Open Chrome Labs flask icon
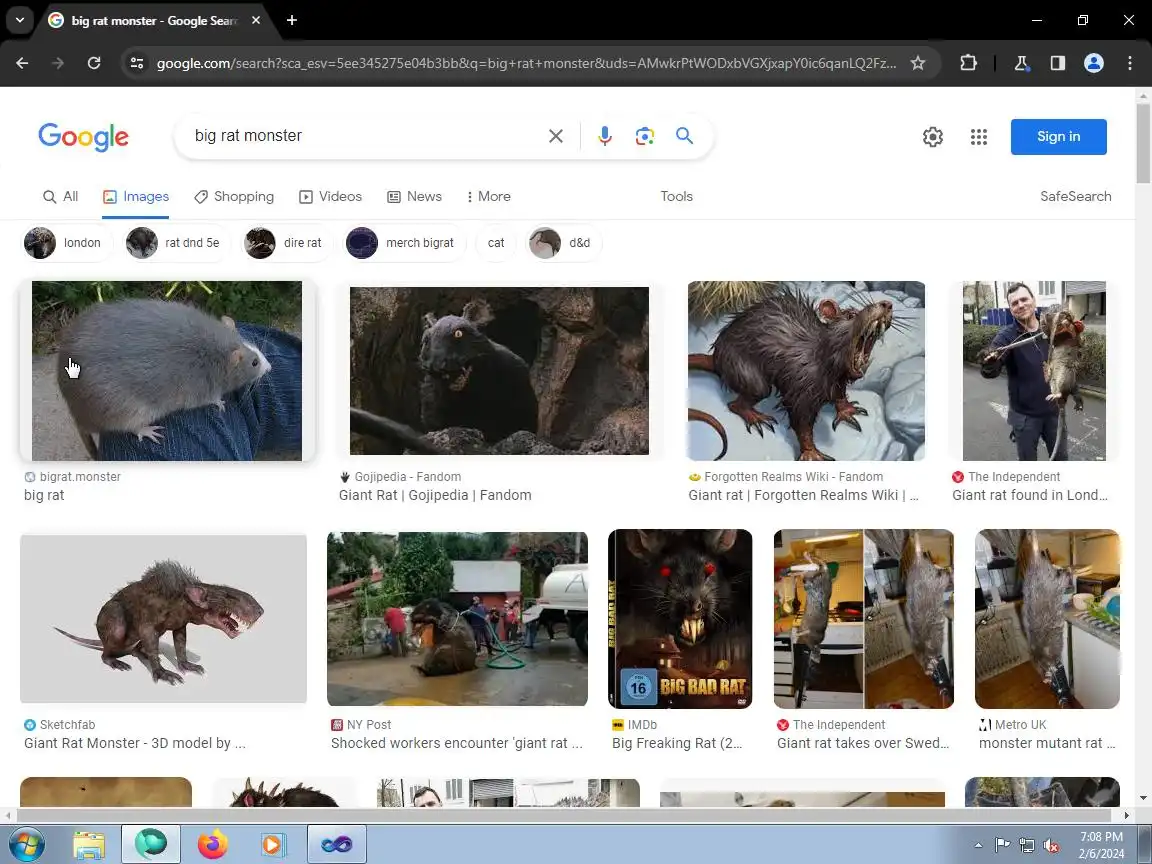This screenshot has height=864, width=1152. point(1021,63)
